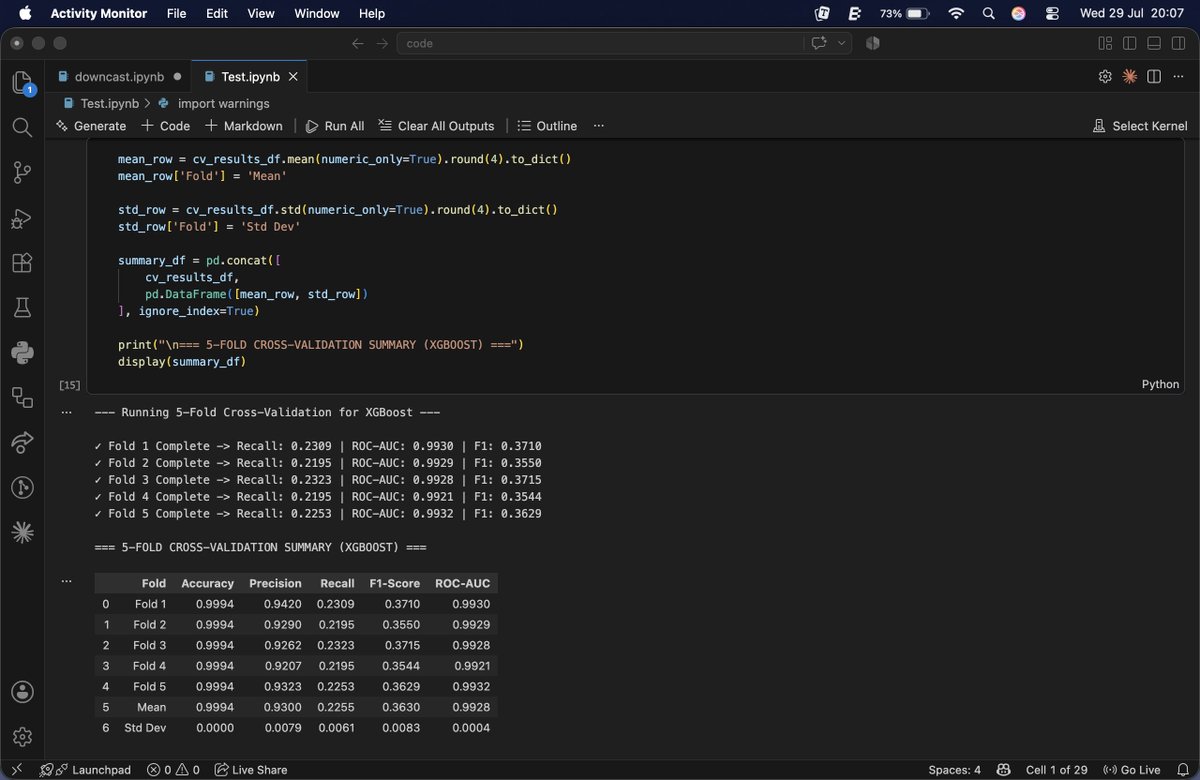Image resolution: width=1200 pixels, height=780 pixels.
Task: Open notebook settings gear in editor toolbar
Action: coord(1105,76)
